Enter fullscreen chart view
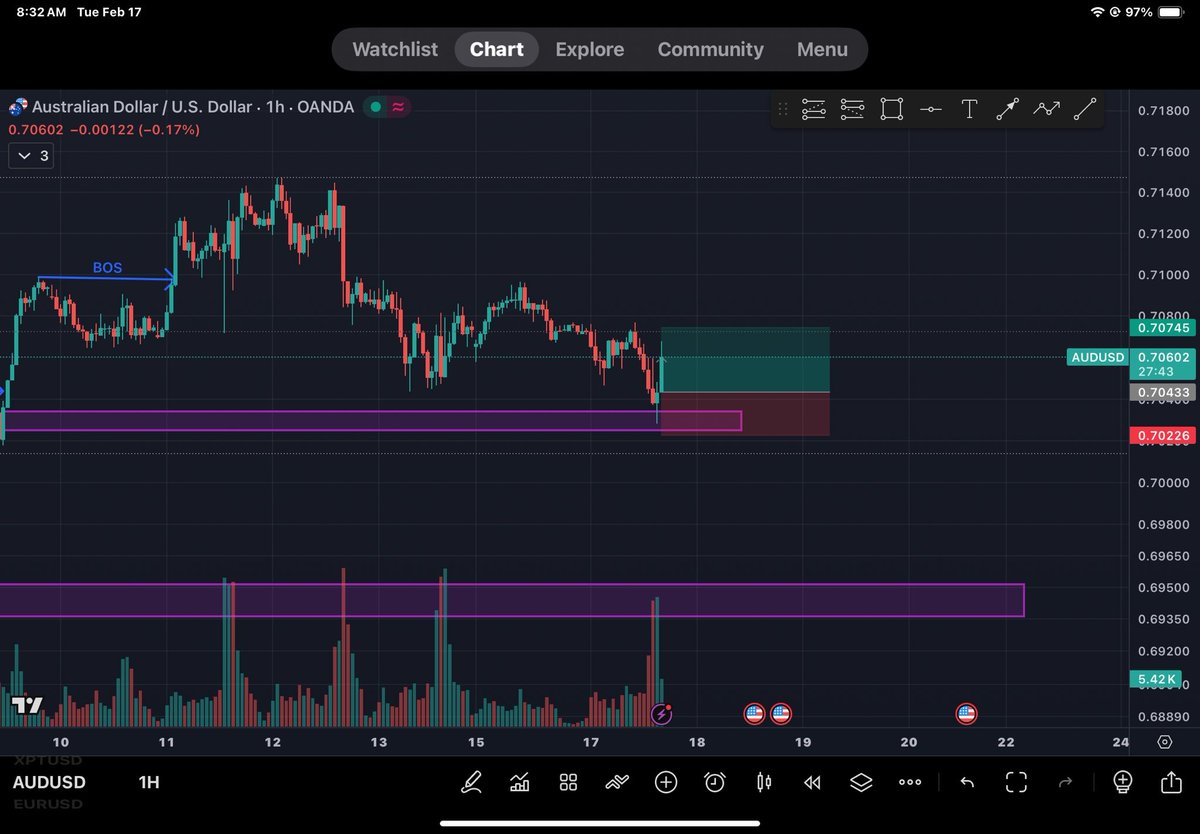 (1015, 782)
